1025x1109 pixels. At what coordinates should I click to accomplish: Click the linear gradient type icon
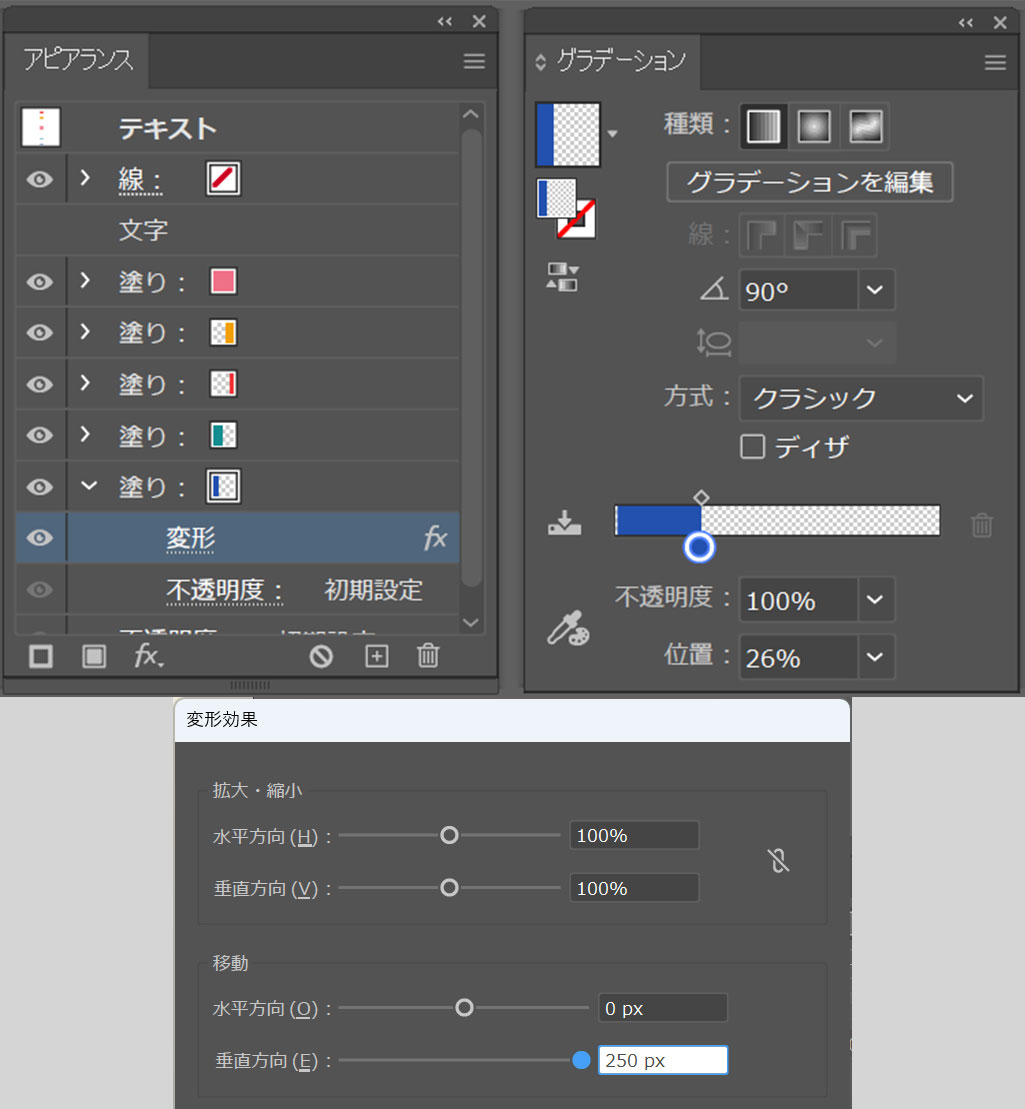[x=763, y=126]
